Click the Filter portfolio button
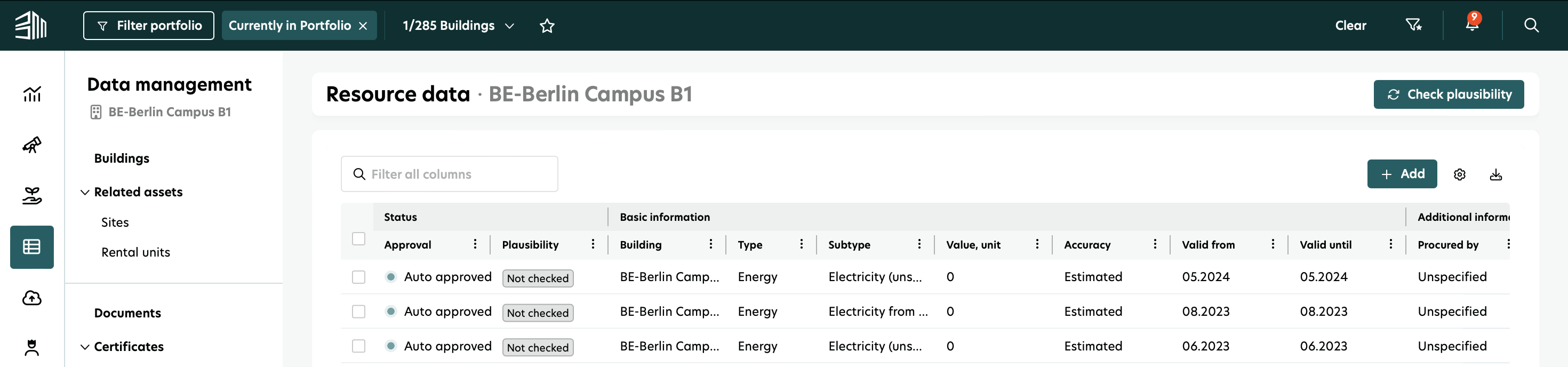Viewport: 1568px width, 367px height. [148, 26]
